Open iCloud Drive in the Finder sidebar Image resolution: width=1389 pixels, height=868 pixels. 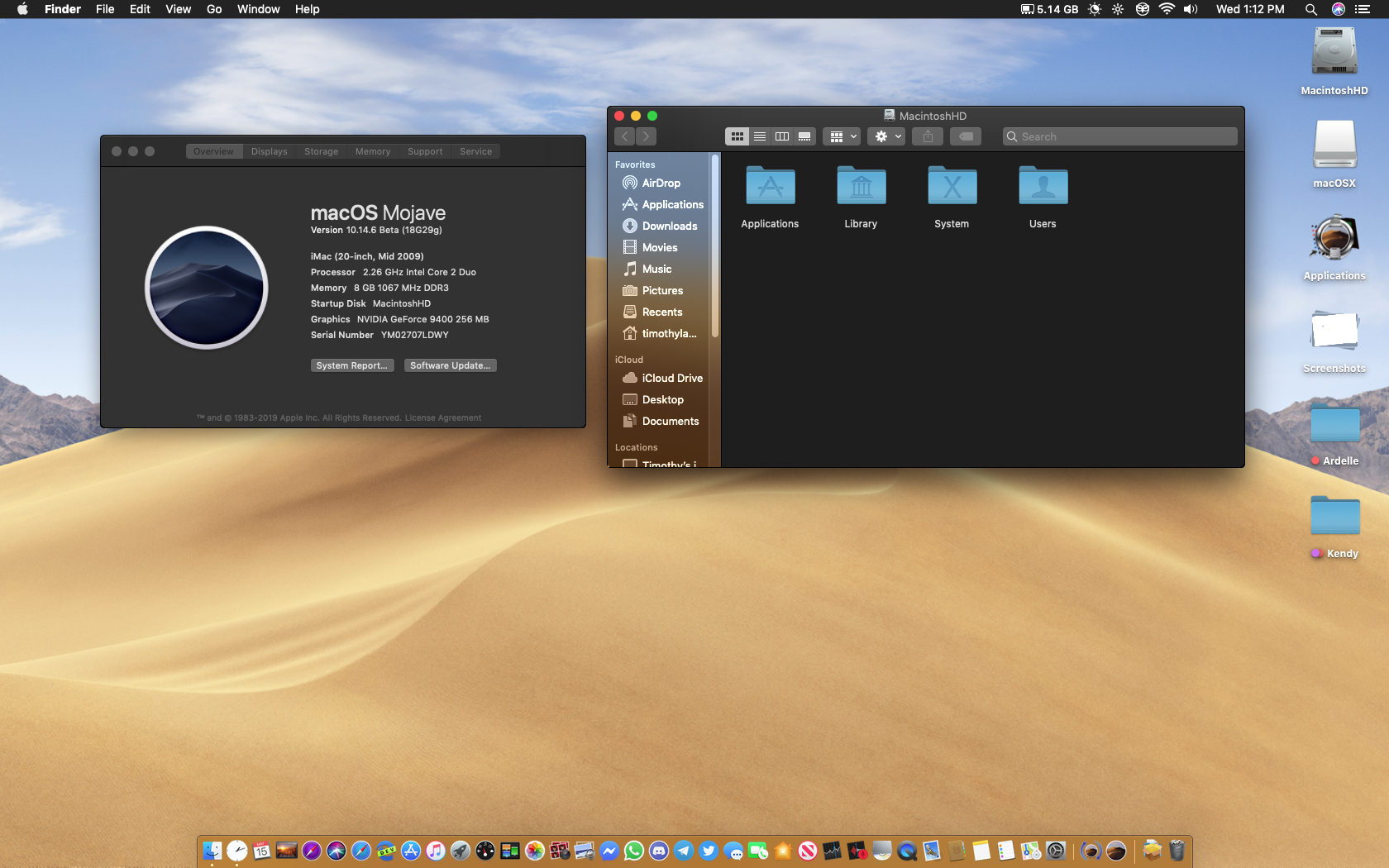(x=663, y=378)
